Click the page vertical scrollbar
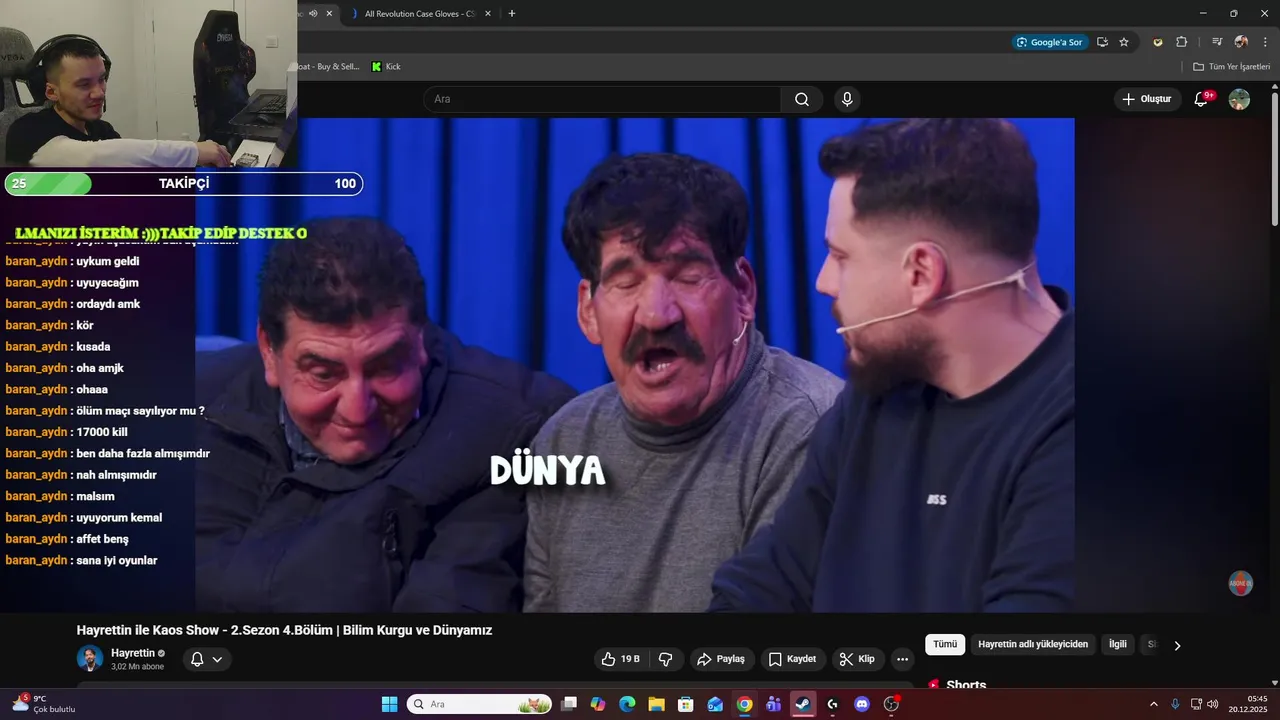This screenshot has height=720, width=1280. 1274,160
